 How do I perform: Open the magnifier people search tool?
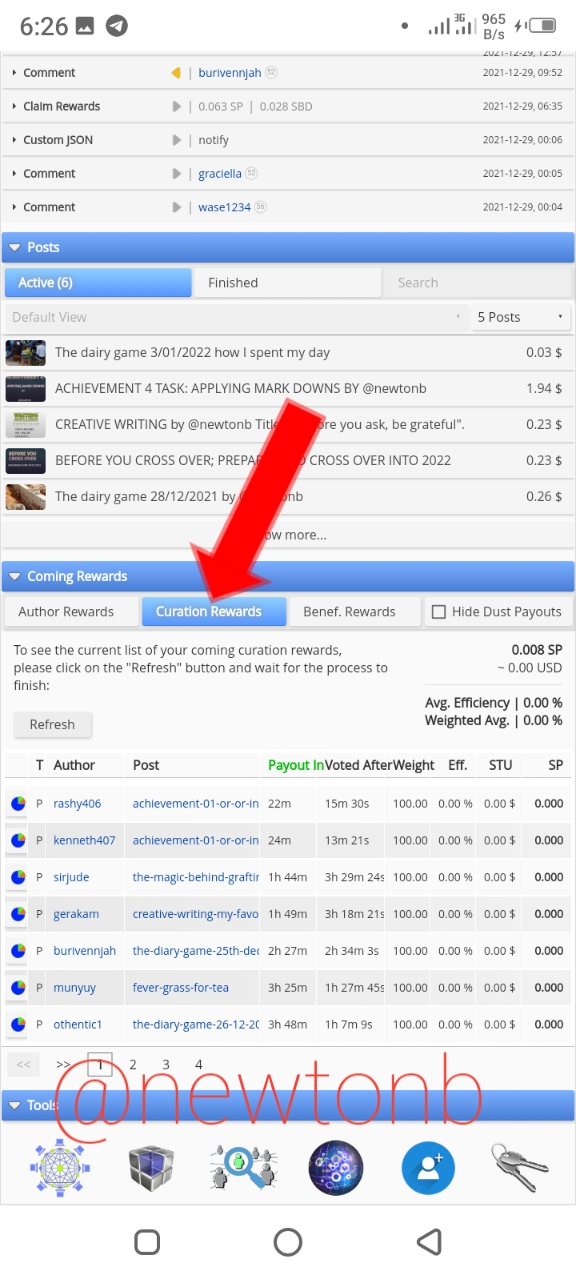(244, 1168)
